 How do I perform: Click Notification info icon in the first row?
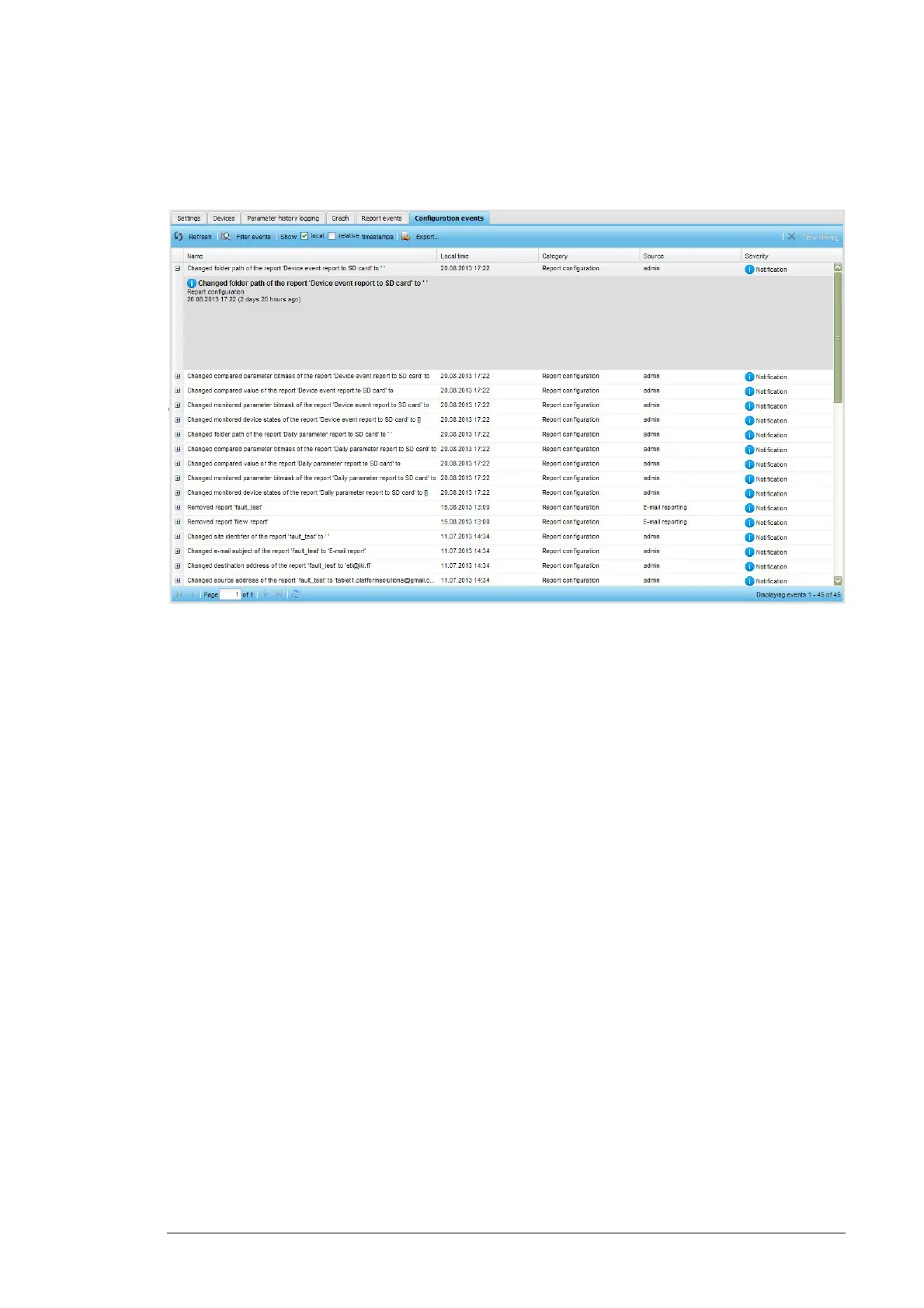(x=749, y=270)
